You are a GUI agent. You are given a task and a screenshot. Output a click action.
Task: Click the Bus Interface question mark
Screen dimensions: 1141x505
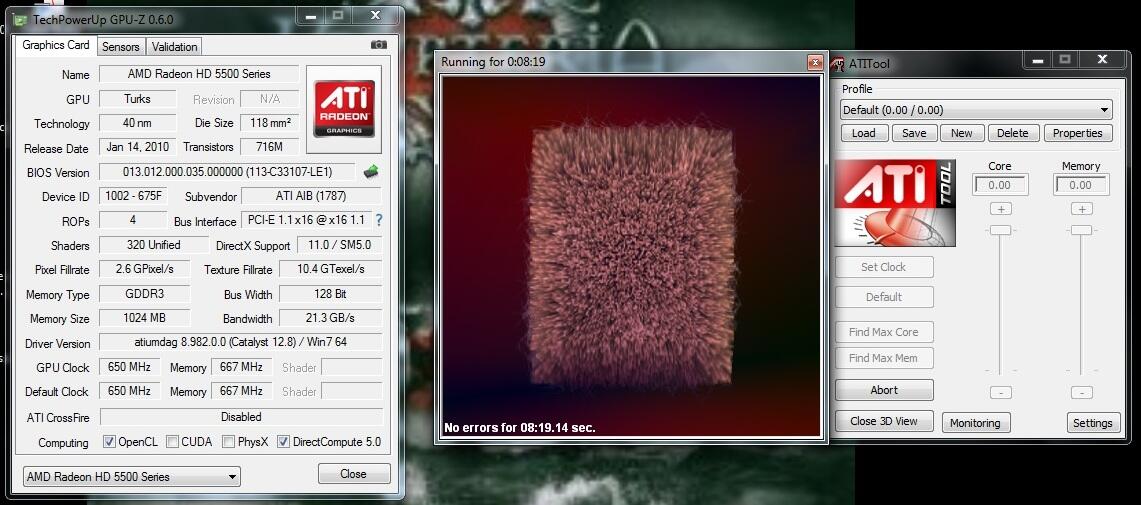click(378, 220)
